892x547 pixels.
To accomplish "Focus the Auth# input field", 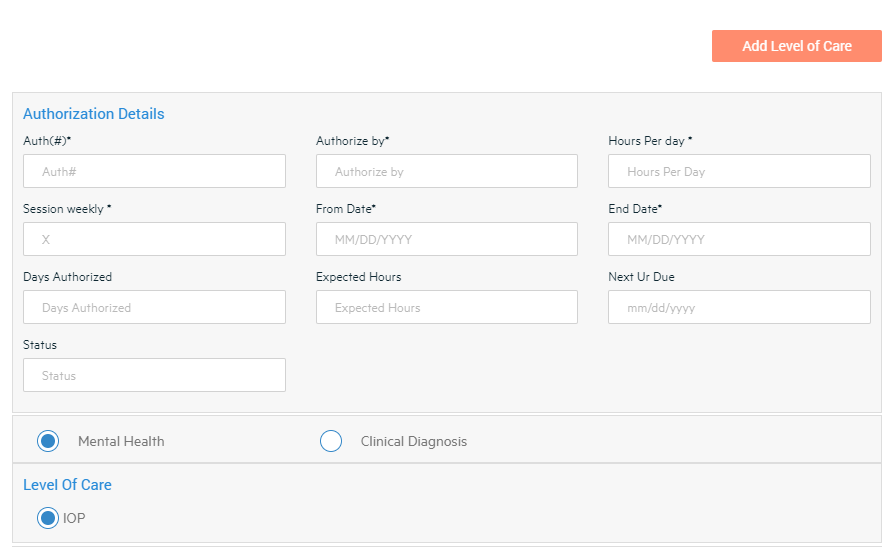I will (x=154, y=171).
